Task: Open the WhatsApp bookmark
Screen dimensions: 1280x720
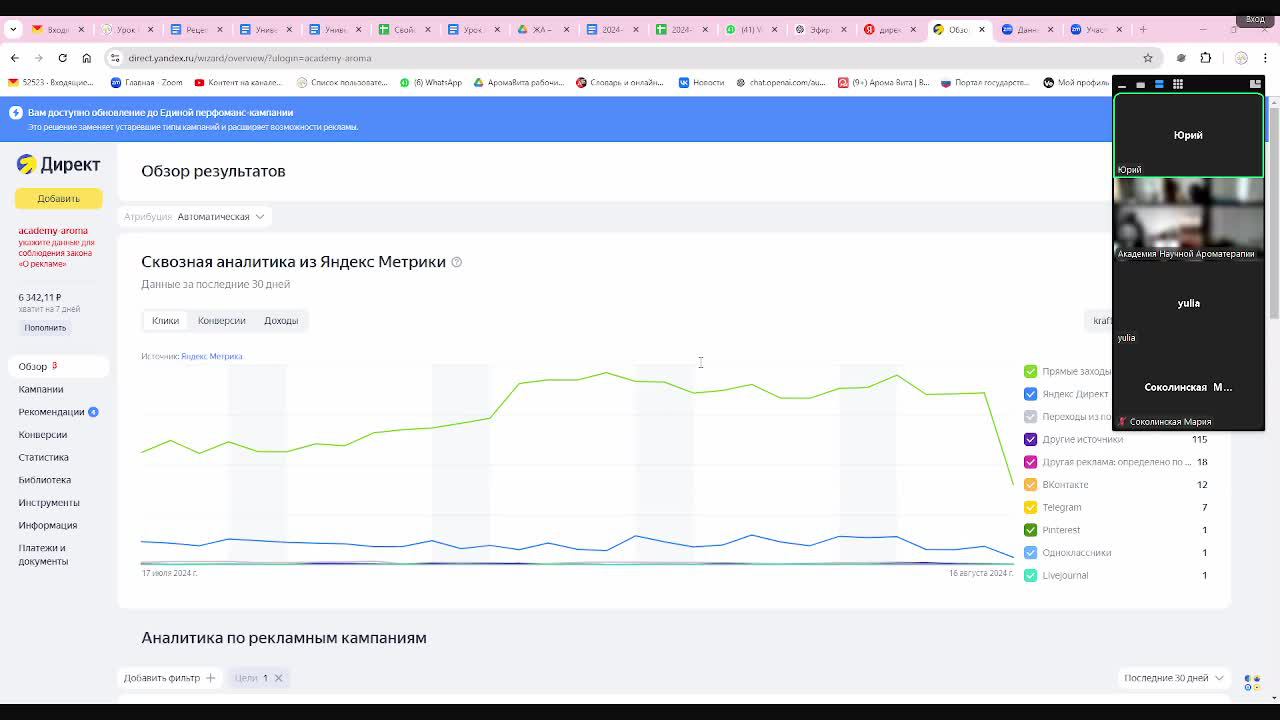Action: coord(431,82)
